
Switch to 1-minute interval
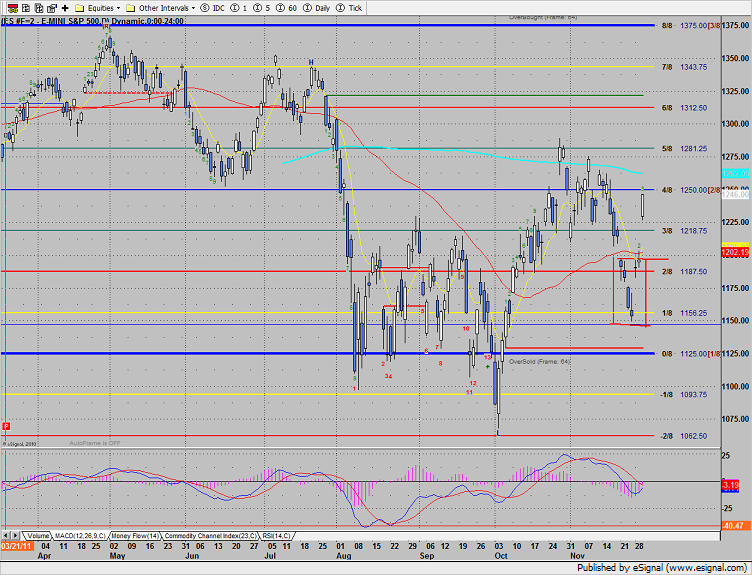239,8
